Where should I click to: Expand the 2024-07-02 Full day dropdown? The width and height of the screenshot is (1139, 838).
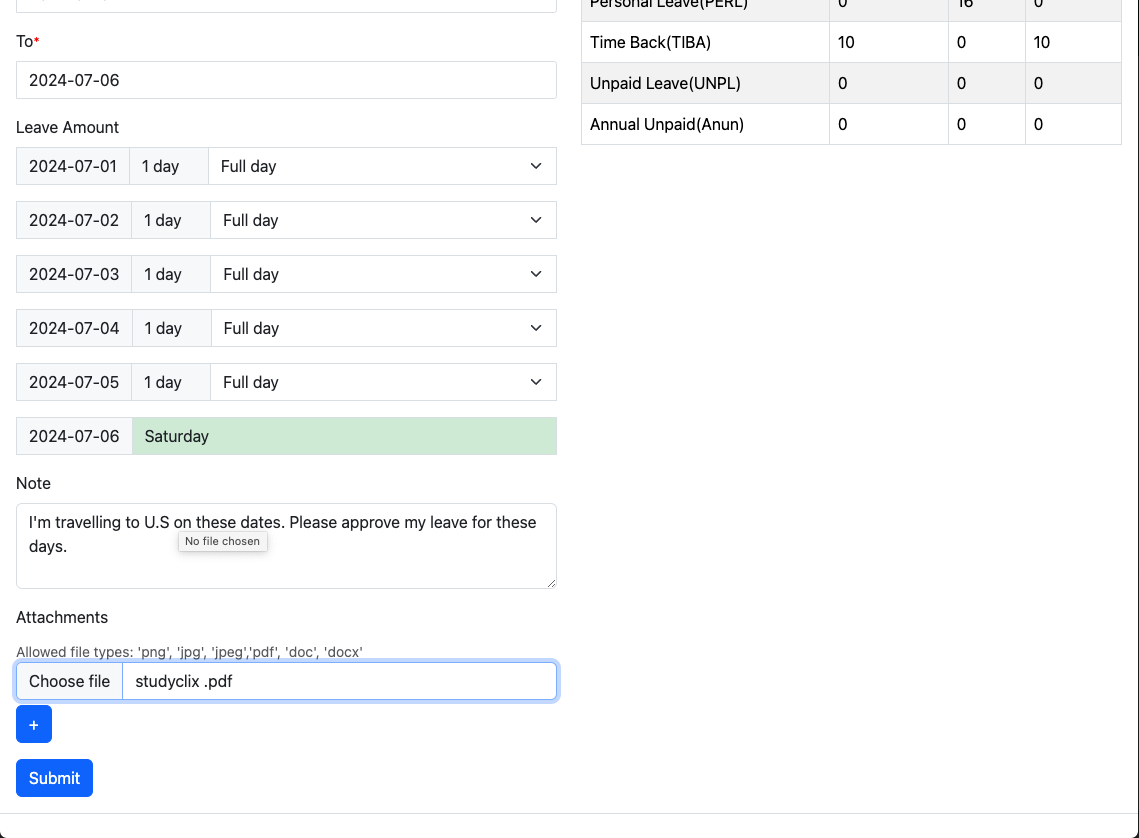pos(383,220)
